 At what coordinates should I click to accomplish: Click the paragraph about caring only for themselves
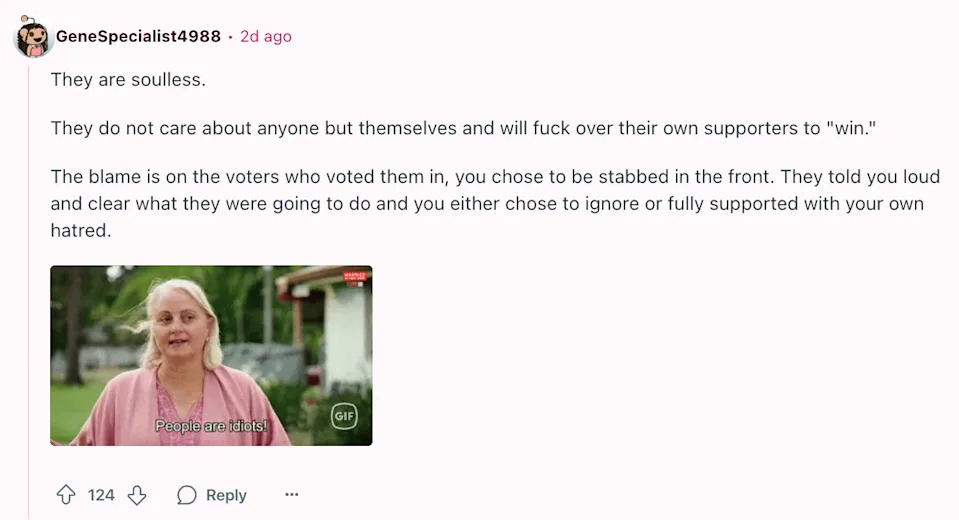[x=463, y=128]
